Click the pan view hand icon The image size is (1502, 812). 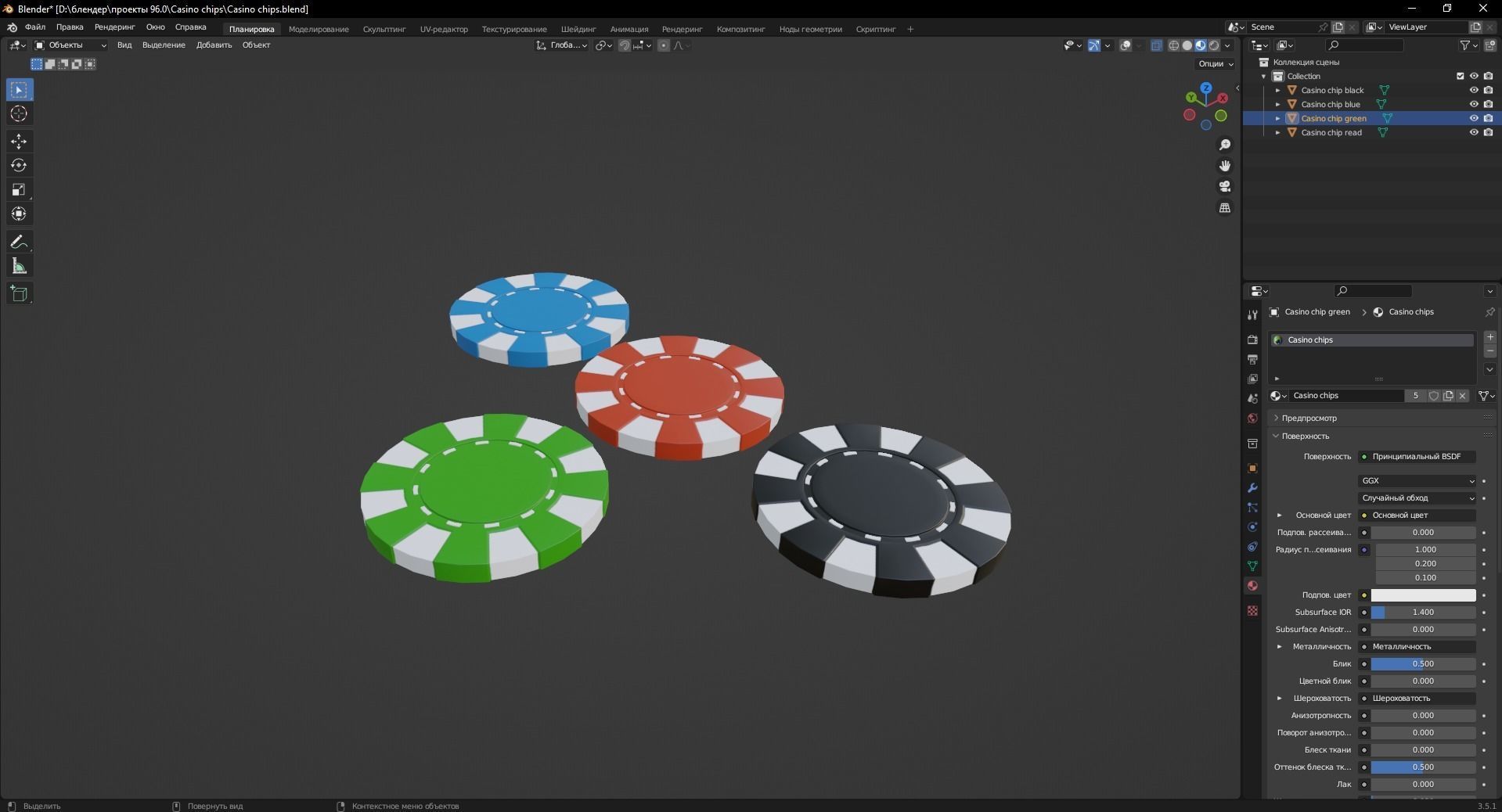pyautogui.click(x=1225, y=166)
